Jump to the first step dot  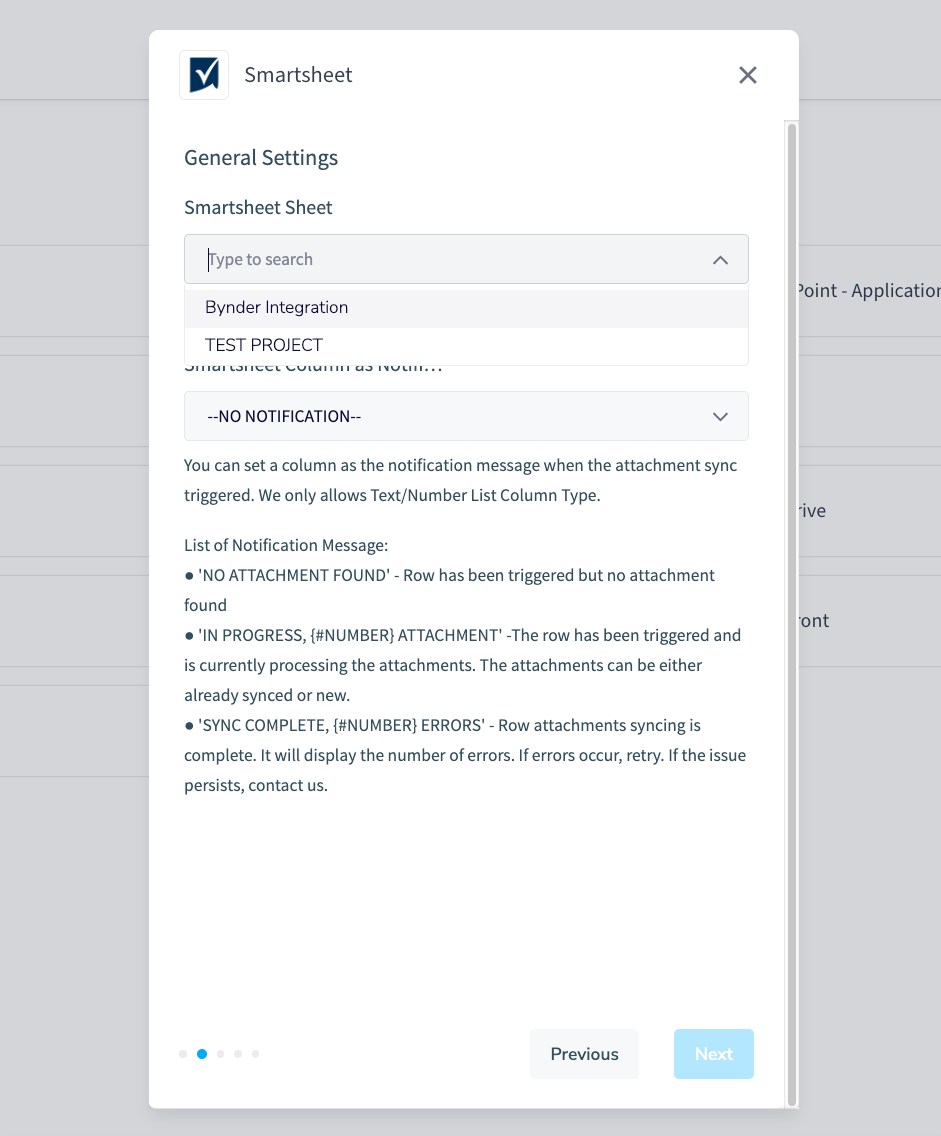tap(183, 1054)
